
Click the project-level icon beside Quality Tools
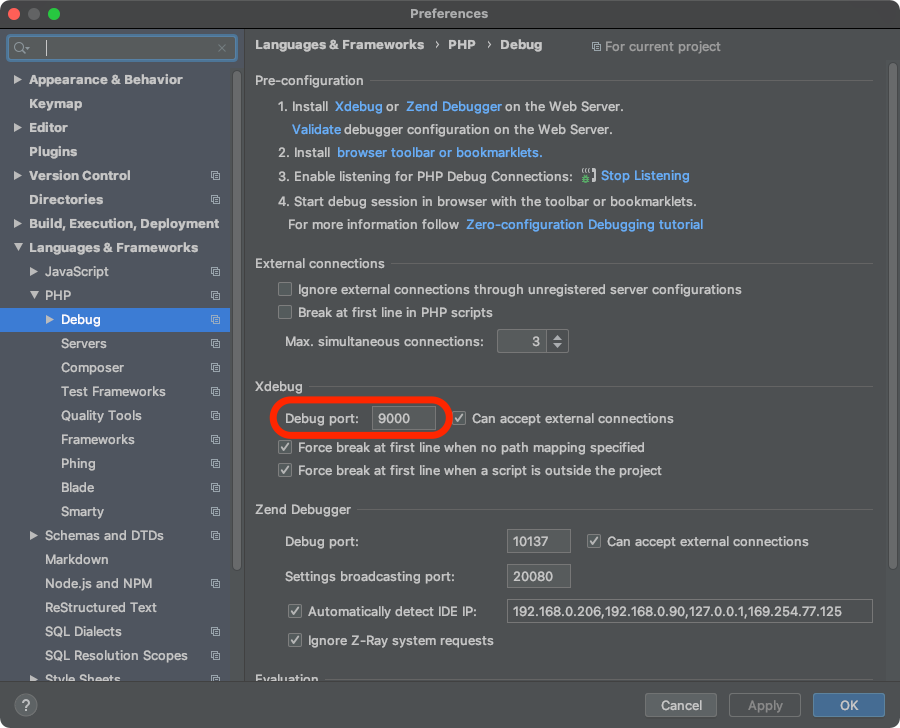tap(215, 416)
